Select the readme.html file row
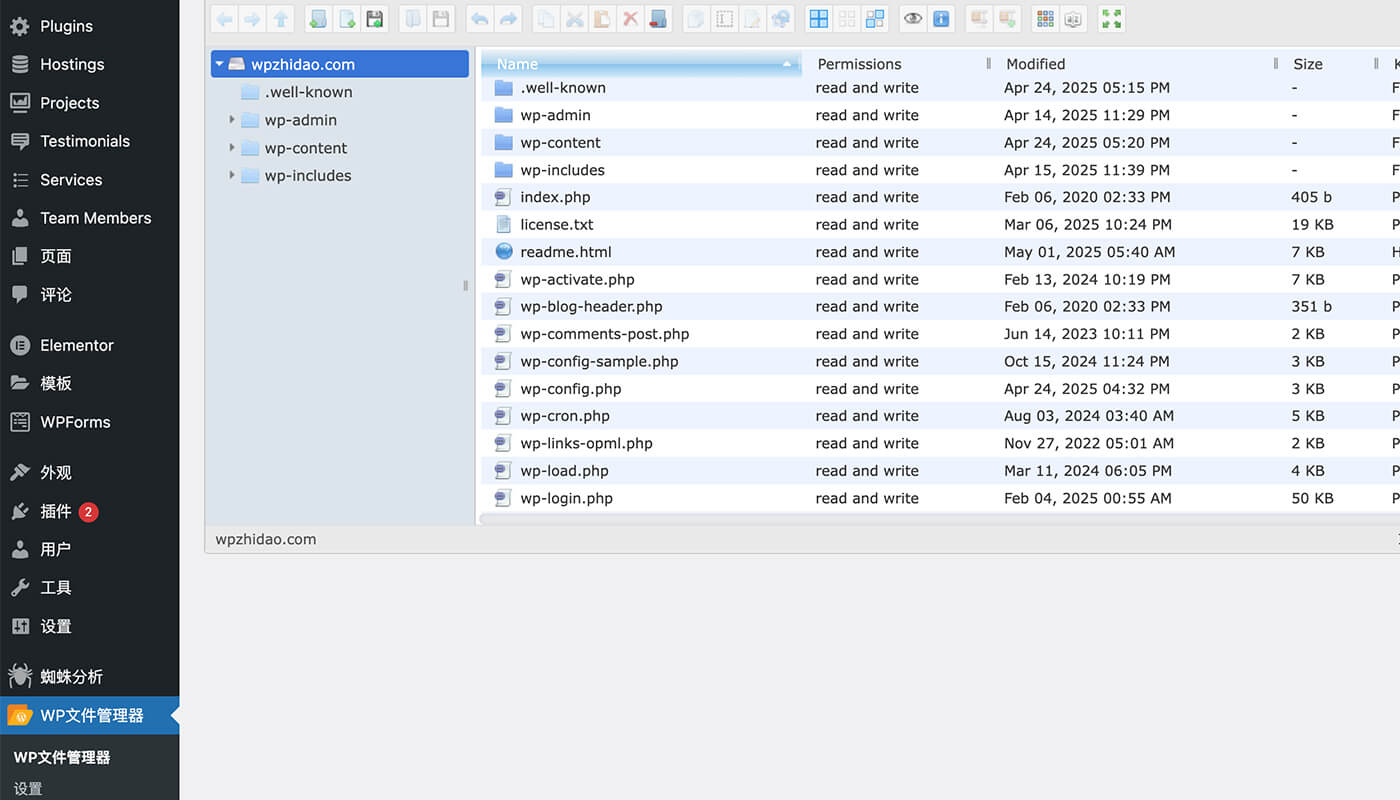 pos(940,252)
